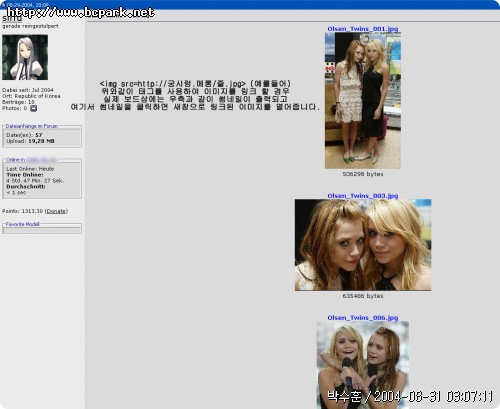Click the 'Last Online: Heute' text
This screenshot has width=500, height=409.
[x=30, y=169]
